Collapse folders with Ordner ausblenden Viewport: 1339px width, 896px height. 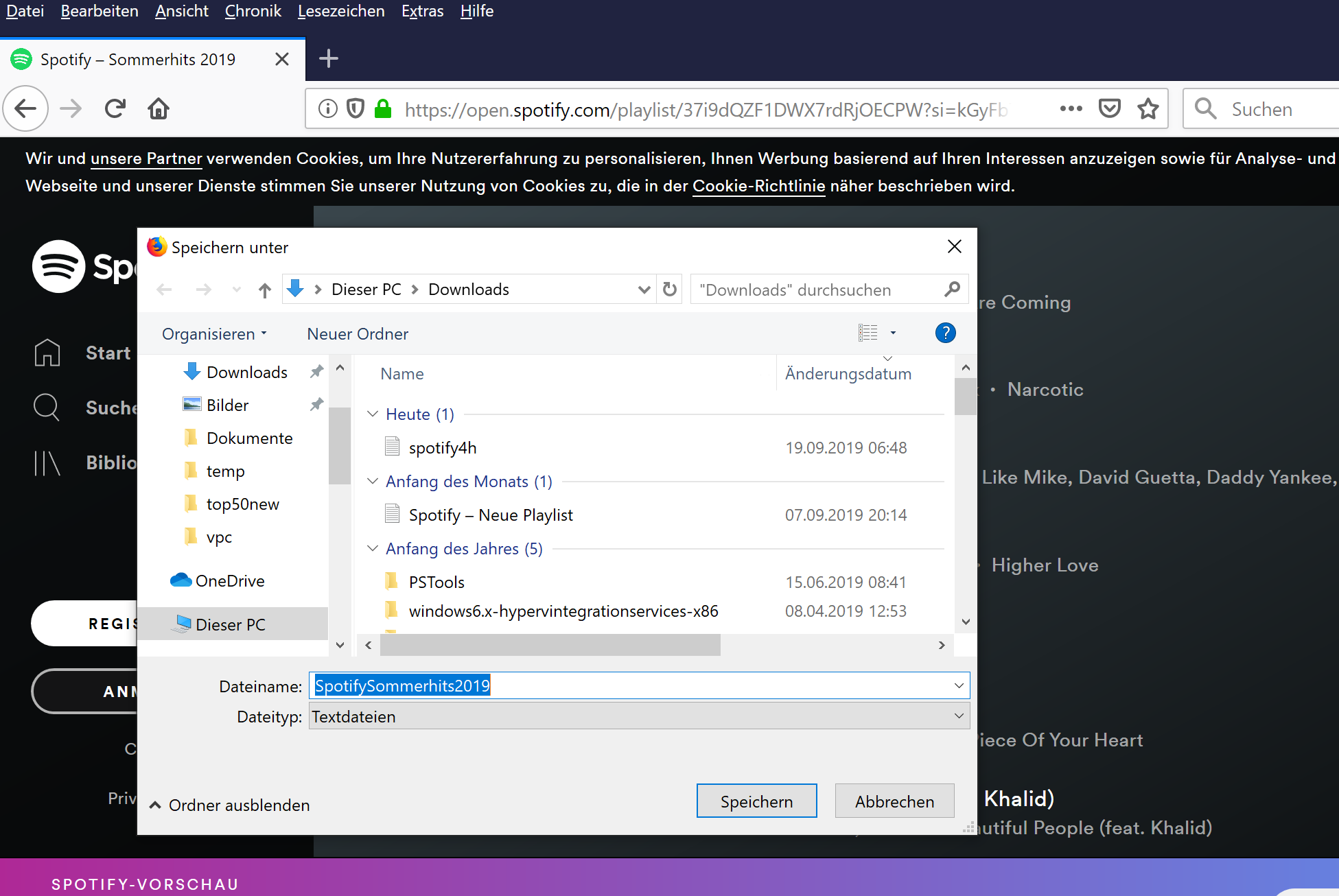(230, 805)
